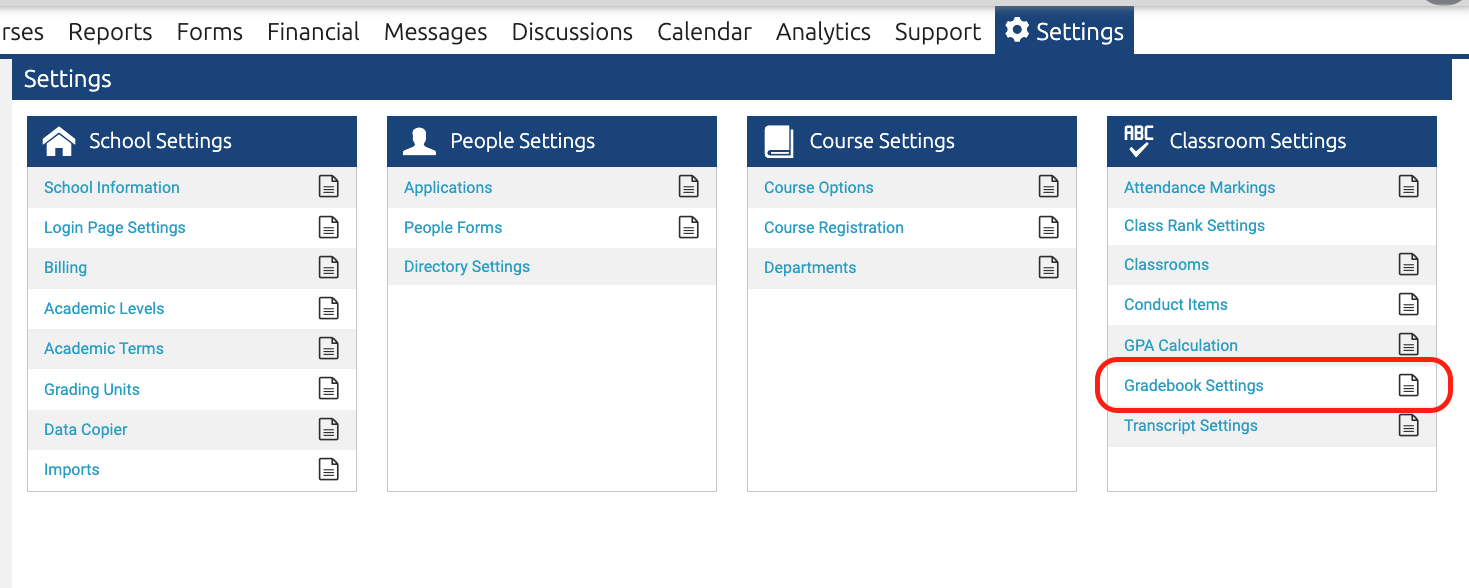Image resolution: width=1469 pixels, height=588 pixels.
Task: Click the document icon beside Course Registration
Action: (x=1048, y=227)
